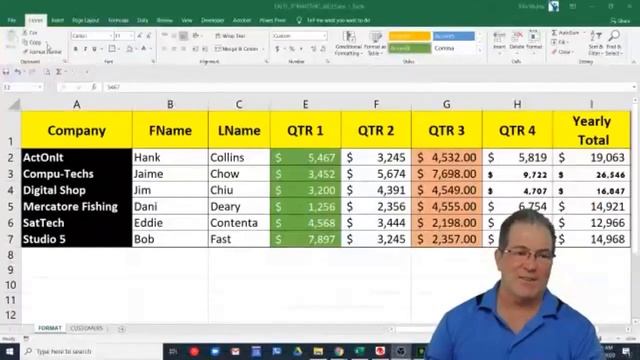Toggle Underline formatting
Screen dimensions: 640x360
[94, 49]
